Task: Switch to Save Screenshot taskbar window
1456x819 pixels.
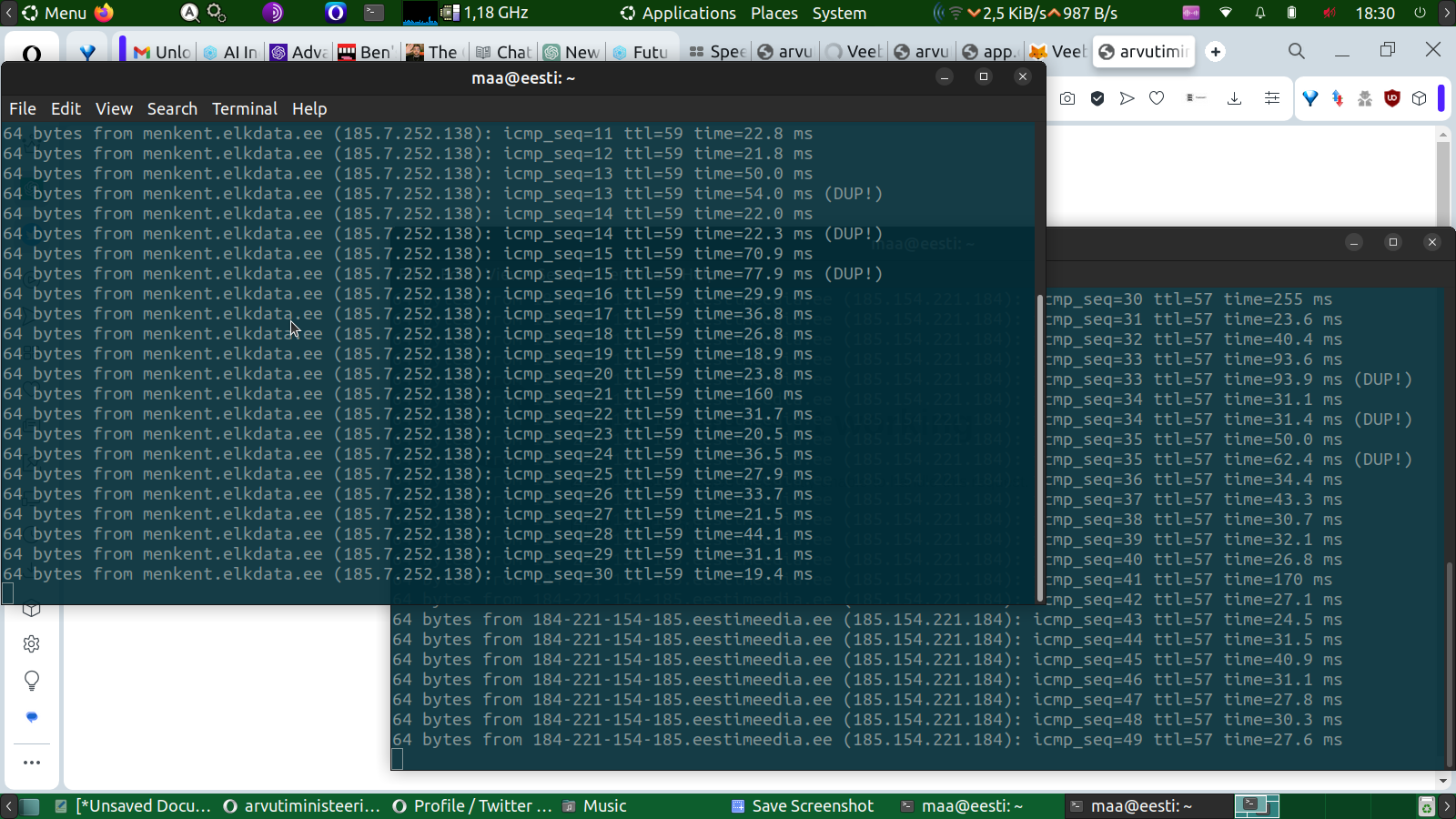Action: click(802, 806)
